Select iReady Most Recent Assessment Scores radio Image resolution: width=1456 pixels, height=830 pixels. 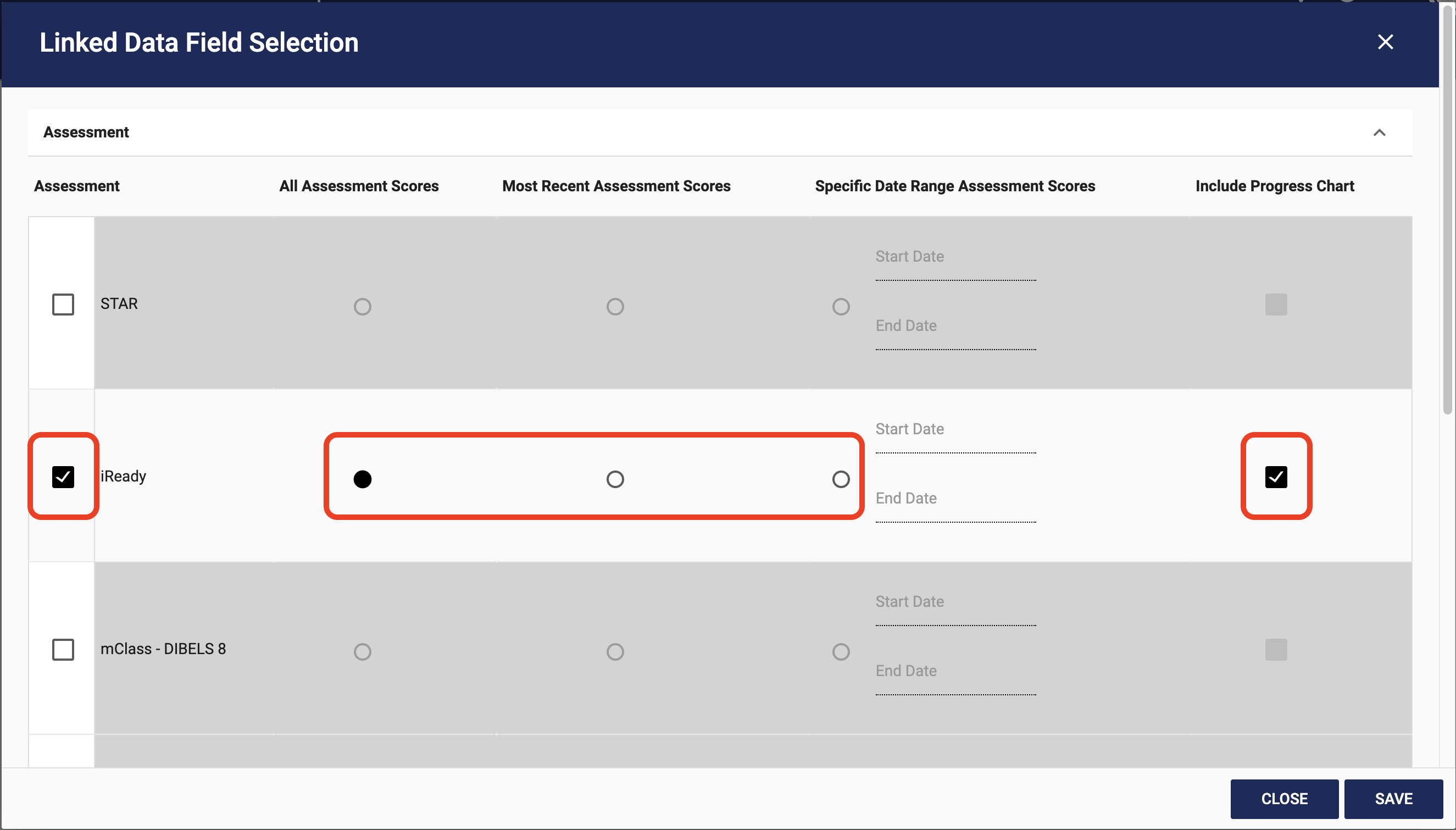coord(615,479)
